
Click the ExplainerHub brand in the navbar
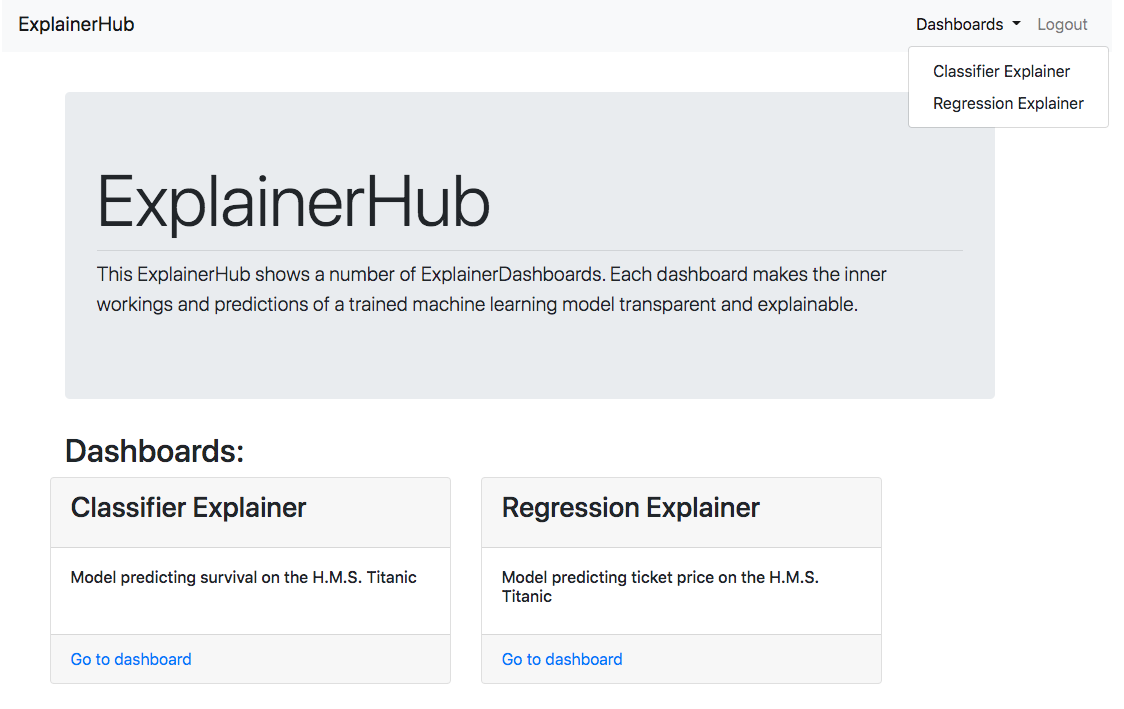76,23
